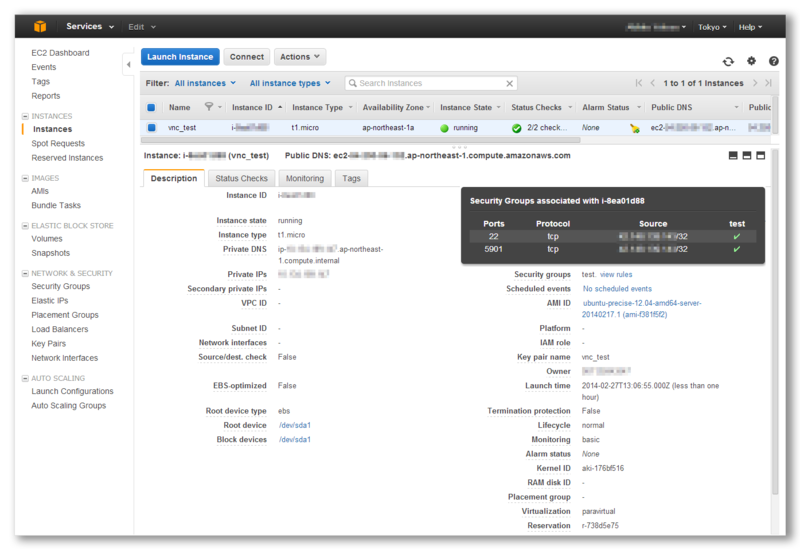Open AMIs in sidebar
This screenshot has width=800, height=550.
(x=40, y=191)
